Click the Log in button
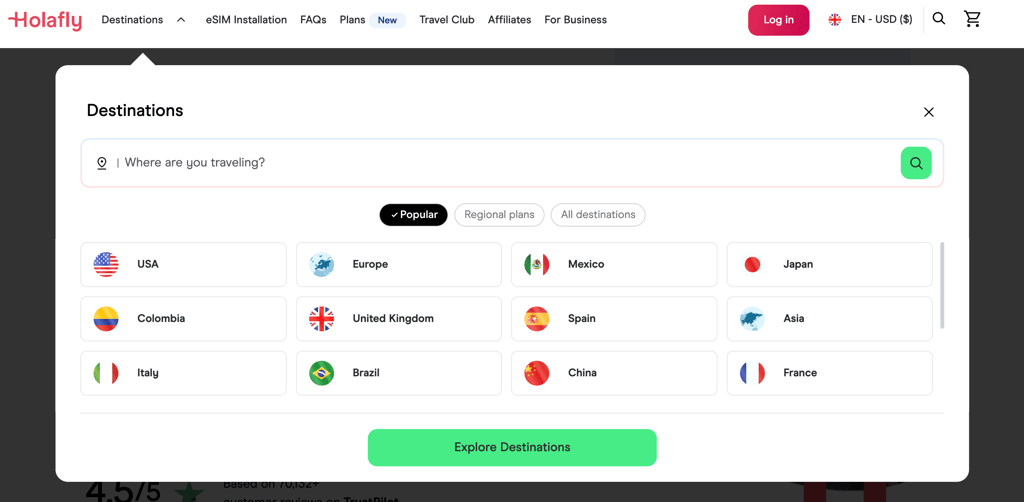This screenshot has height=502, width=1024. 778,20
